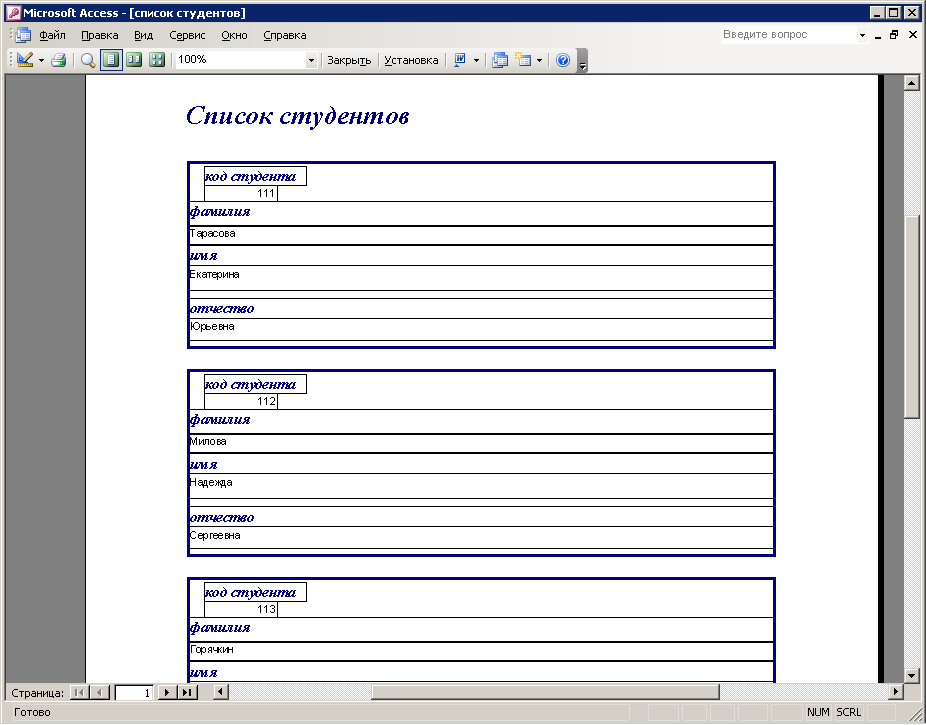Click the Список студентов report title

(x=298, y=116)
